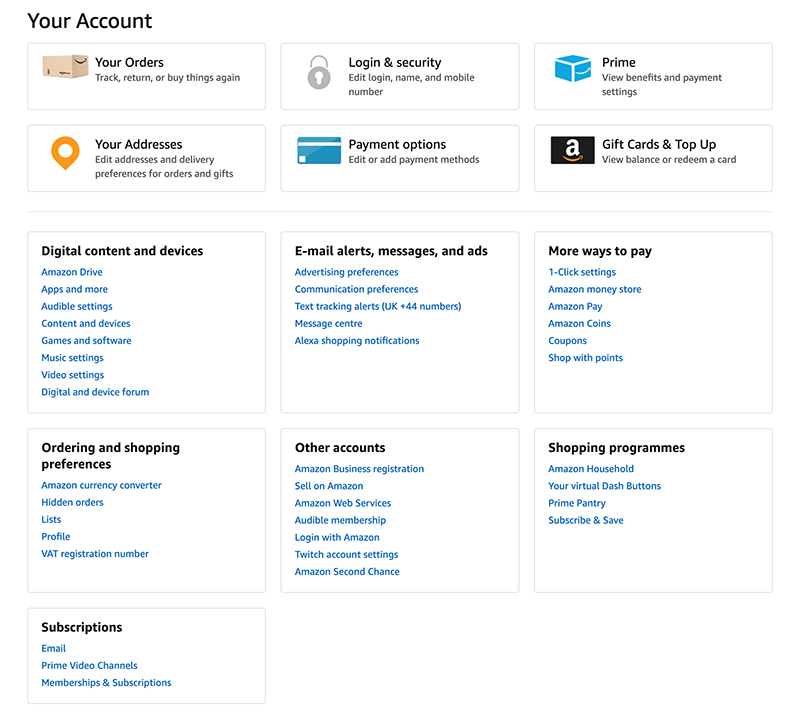Open Login with Amazon link

(337, 537)
